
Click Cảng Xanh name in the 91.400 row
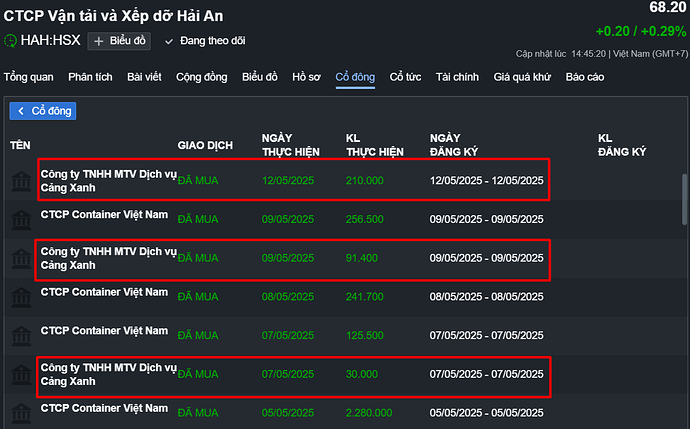(109, 258)
